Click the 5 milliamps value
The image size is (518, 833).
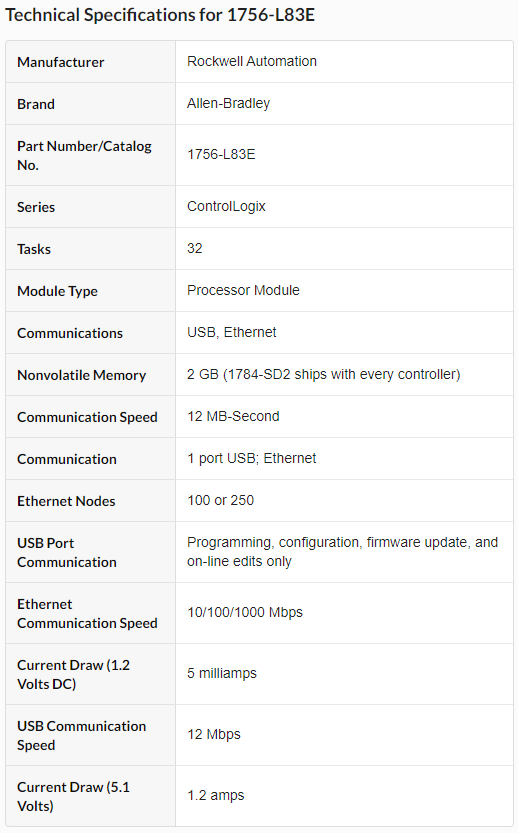coord(222,674)
